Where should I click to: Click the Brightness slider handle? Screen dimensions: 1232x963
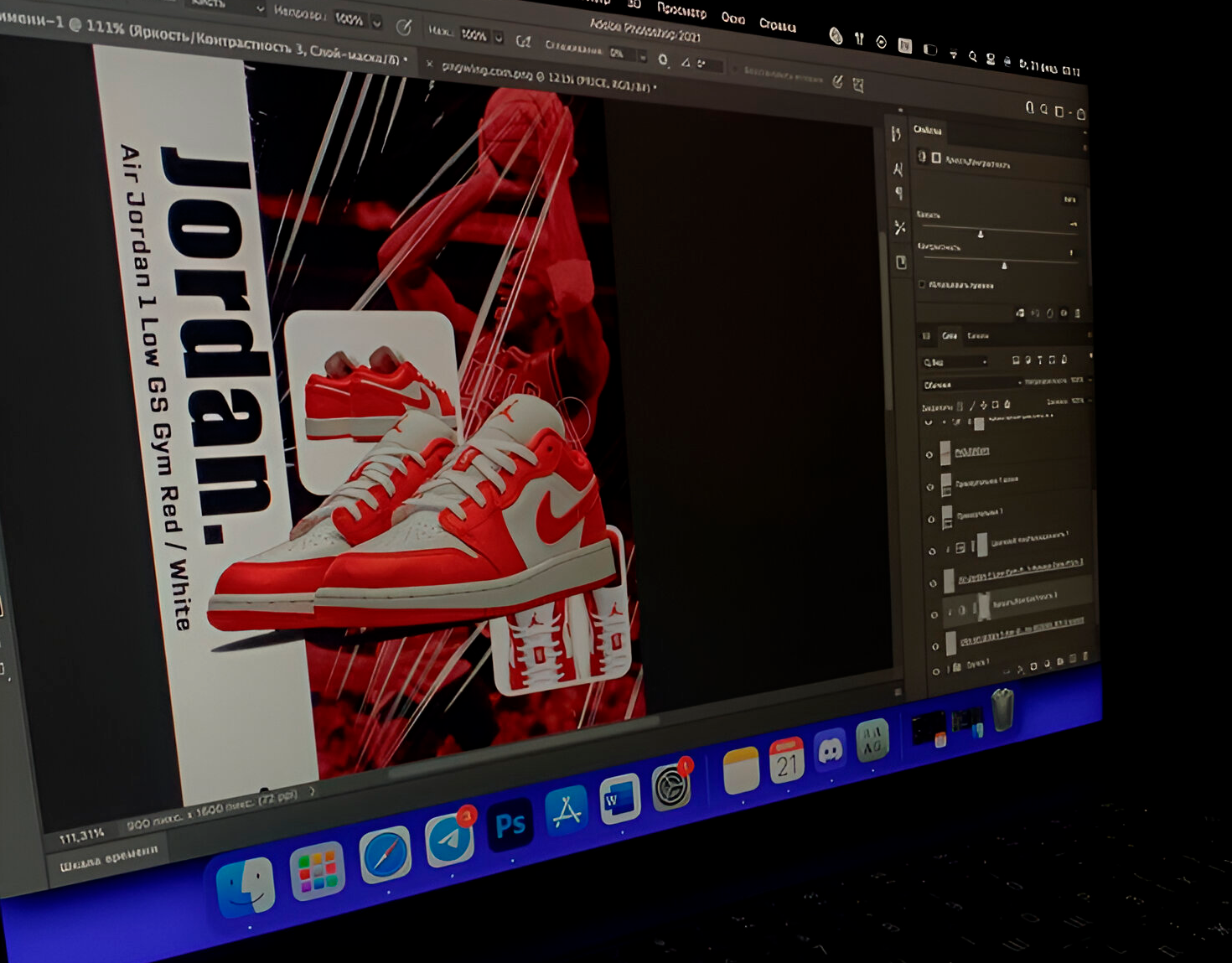click(x=981, y=235)
